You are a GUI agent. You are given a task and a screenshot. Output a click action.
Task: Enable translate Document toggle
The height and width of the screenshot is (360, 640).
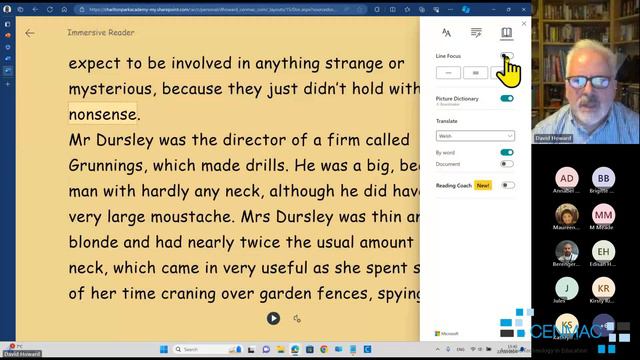click(507, 164)
